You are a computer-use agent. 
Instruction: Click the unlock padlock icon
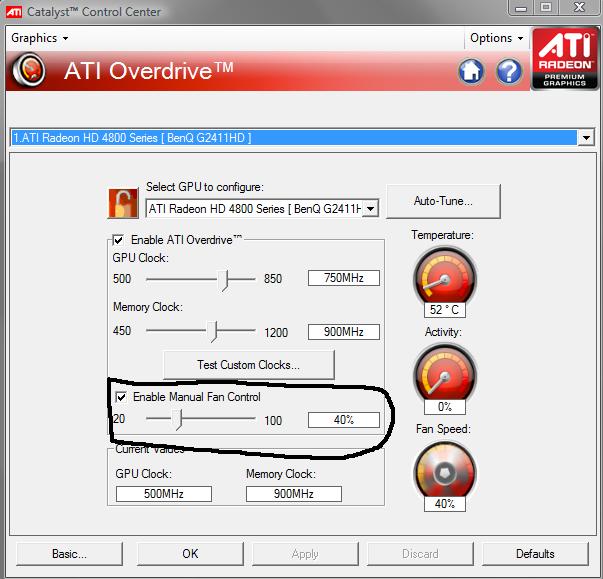coord(123,203)
